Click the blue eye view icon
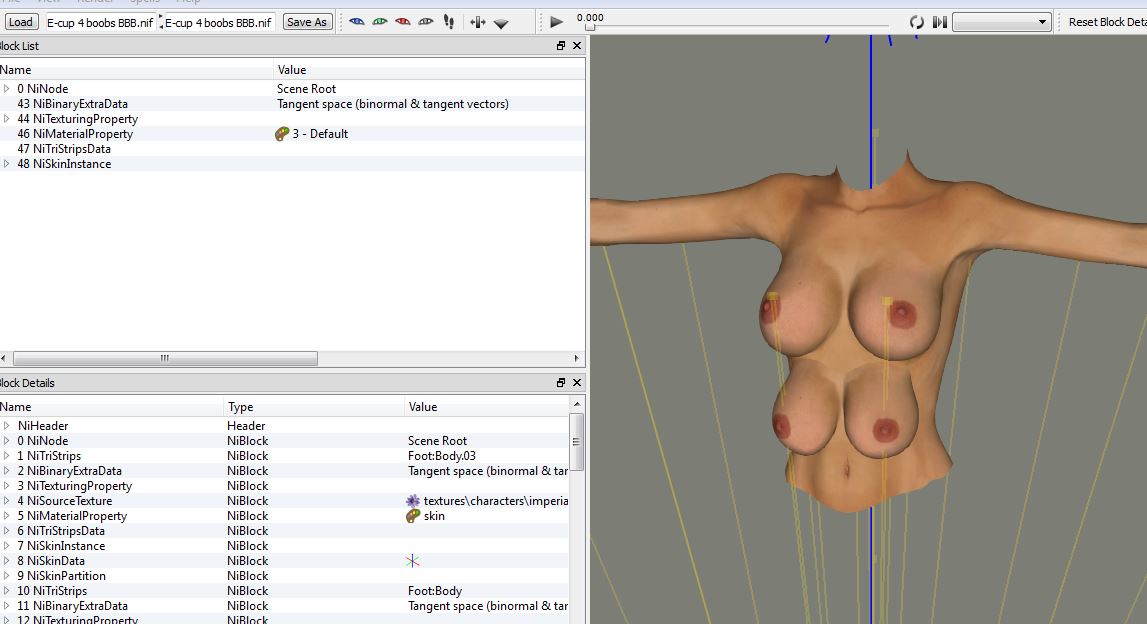This screenshot has width=1147, height=624. [x=356, y=22]
